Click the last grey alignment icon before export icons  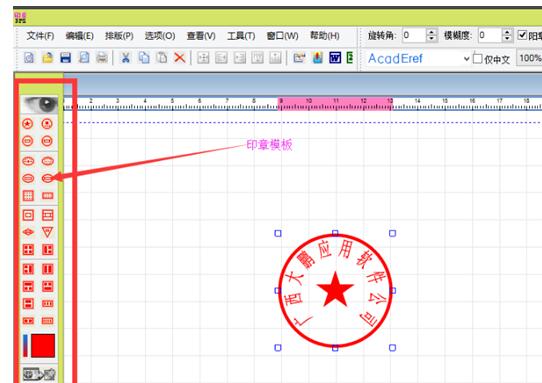(275, 58)
